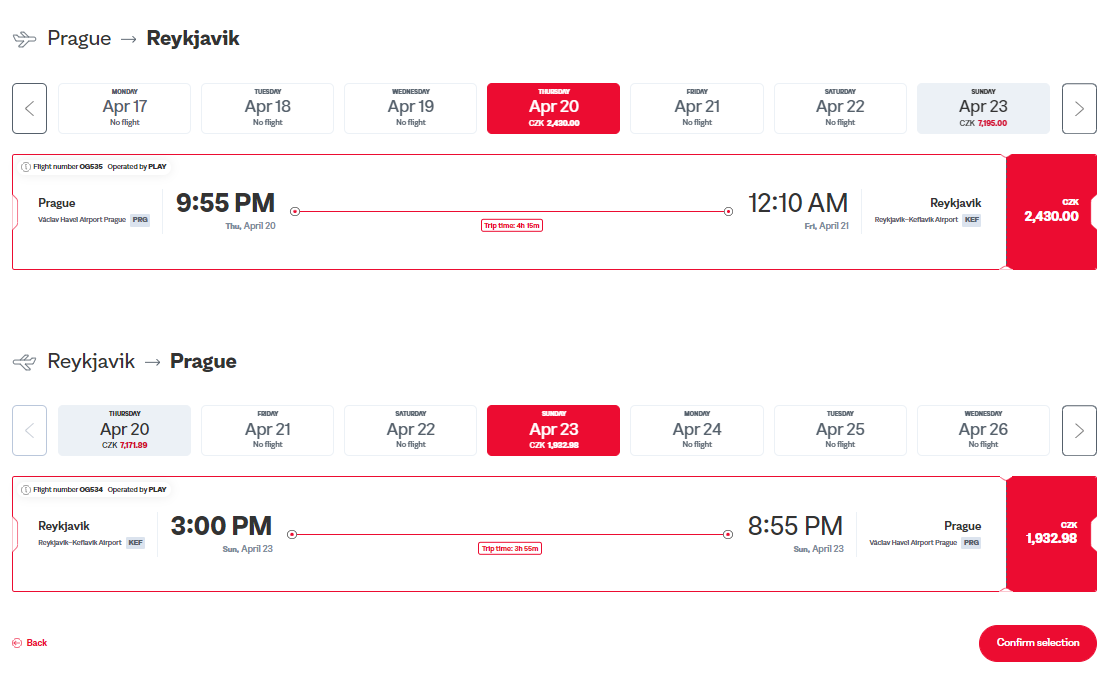Image resolution: width=1110 pixels, height=674 pixels.
Task: Go back using the Back link
Action: (30, 643)
